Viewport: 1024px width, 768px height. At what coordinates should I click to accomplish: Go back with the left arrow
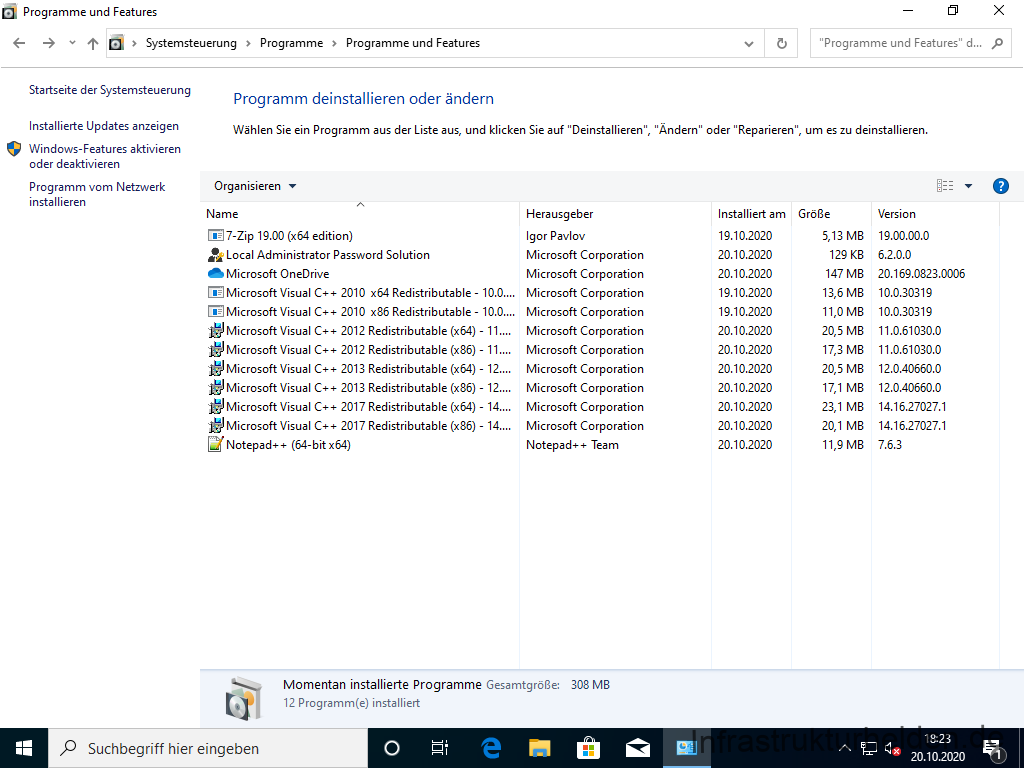pos(19,43)
